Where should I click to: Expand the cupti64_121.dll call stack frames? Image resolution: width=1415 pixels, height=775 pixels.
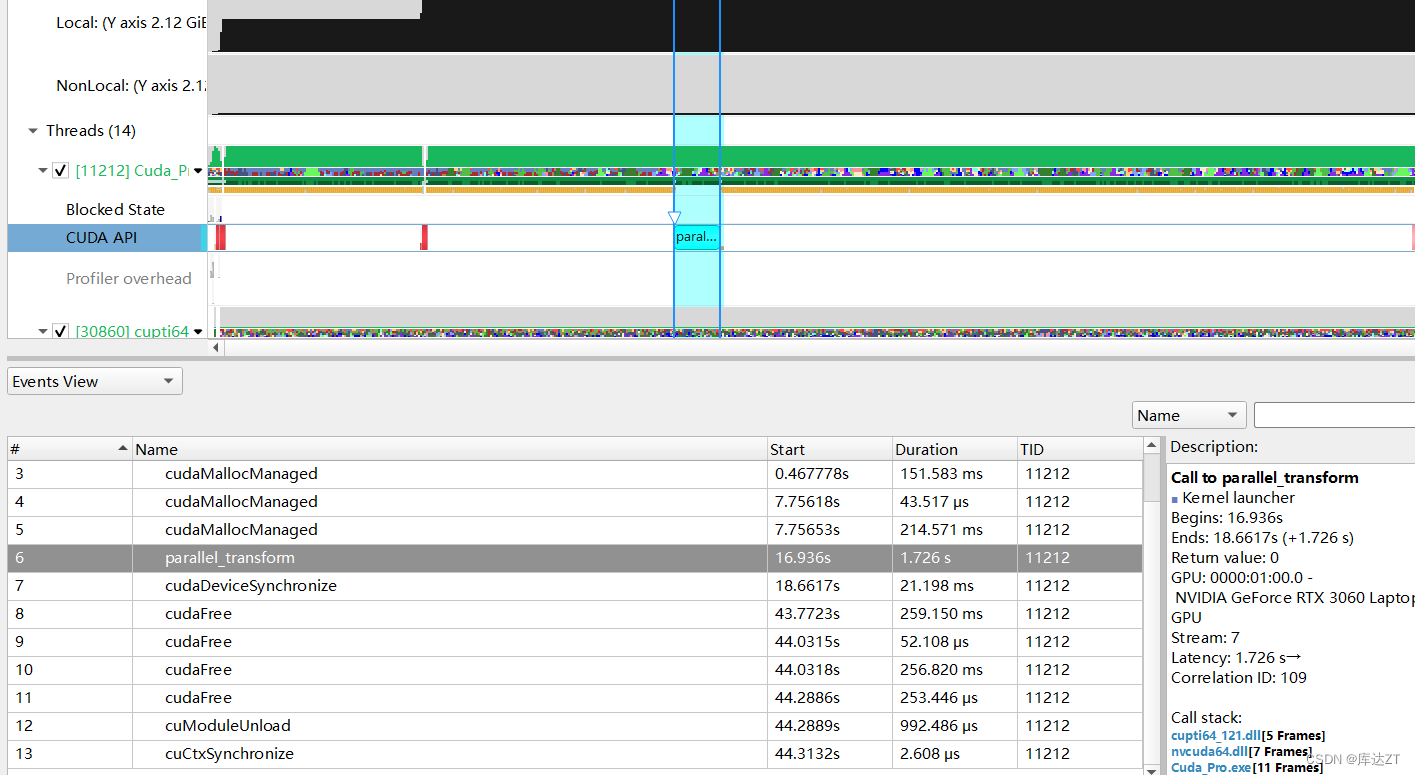(1248, 736)
